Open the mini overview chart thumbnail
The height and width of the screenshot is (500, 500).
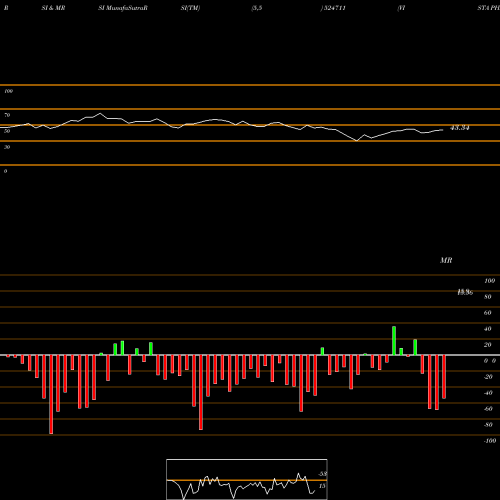247,479
